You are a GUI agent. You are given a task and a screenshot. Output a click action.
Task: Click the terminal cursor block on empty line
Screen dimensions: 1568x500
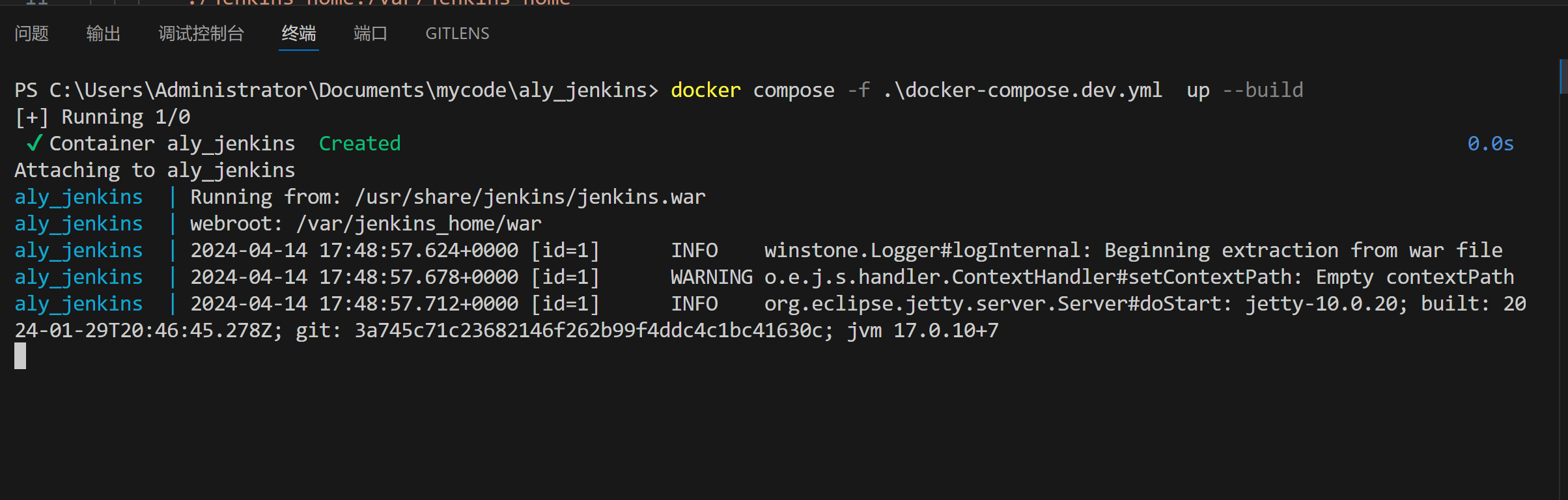20,356
